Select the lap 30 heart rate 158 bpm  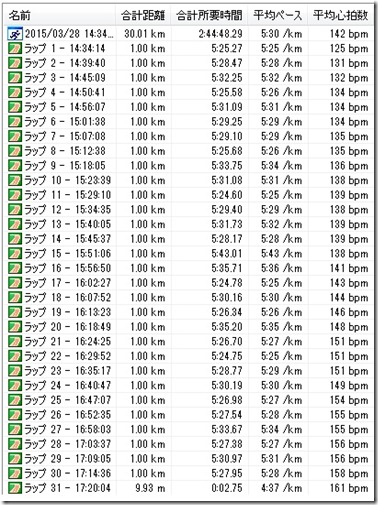[x=349, y=474]
